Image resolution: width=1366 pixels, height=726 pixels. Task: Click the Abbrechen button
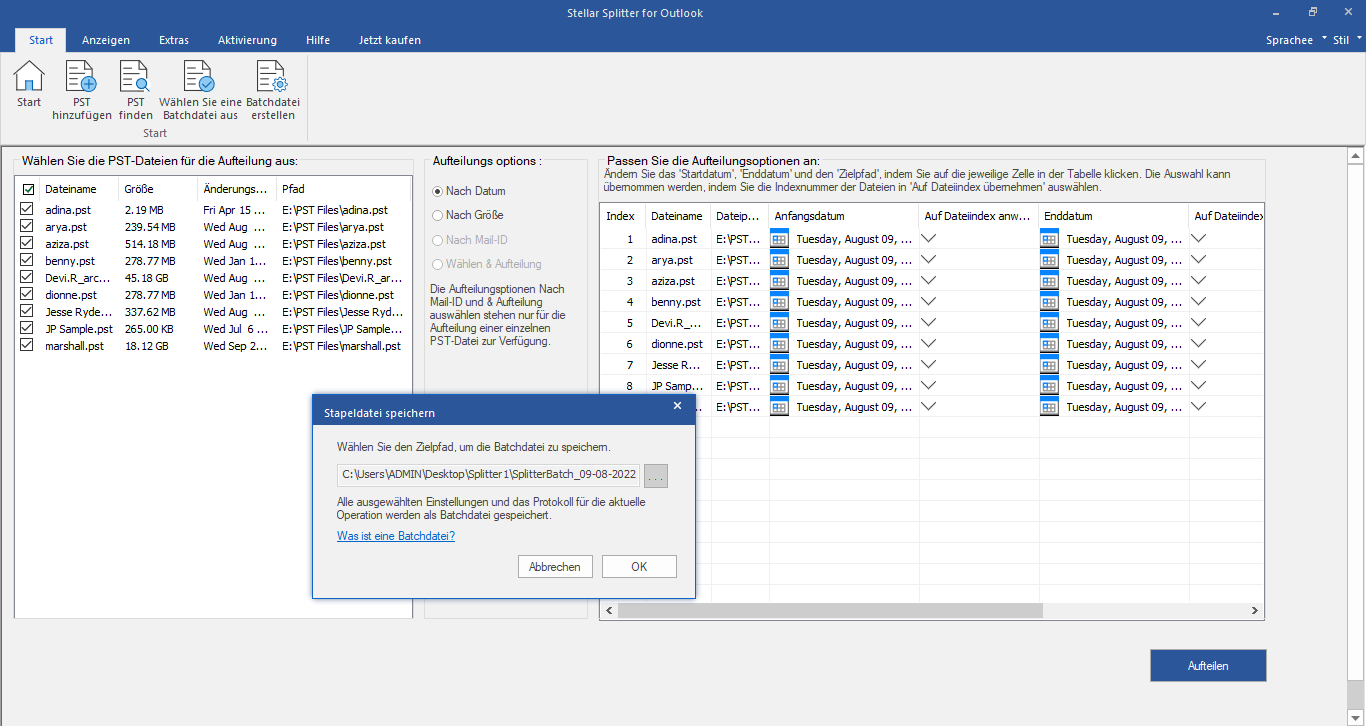point(555,567)
